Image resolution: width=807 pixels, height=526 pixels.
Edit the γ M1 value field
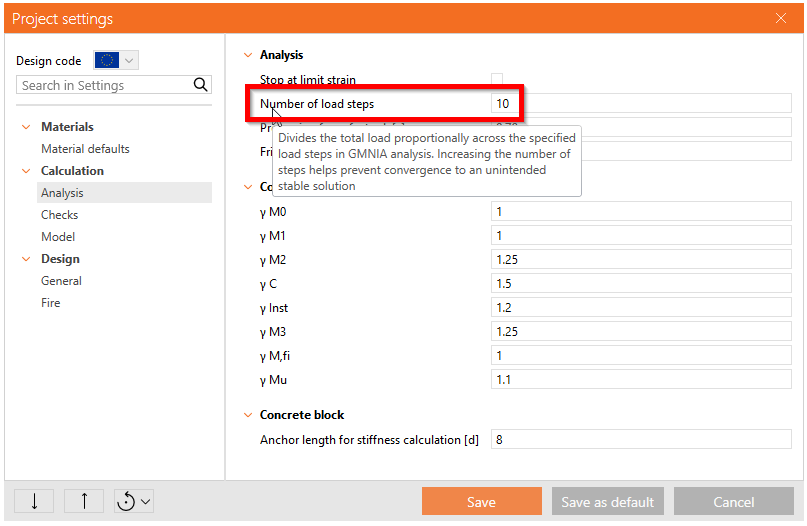pos(641,236)
